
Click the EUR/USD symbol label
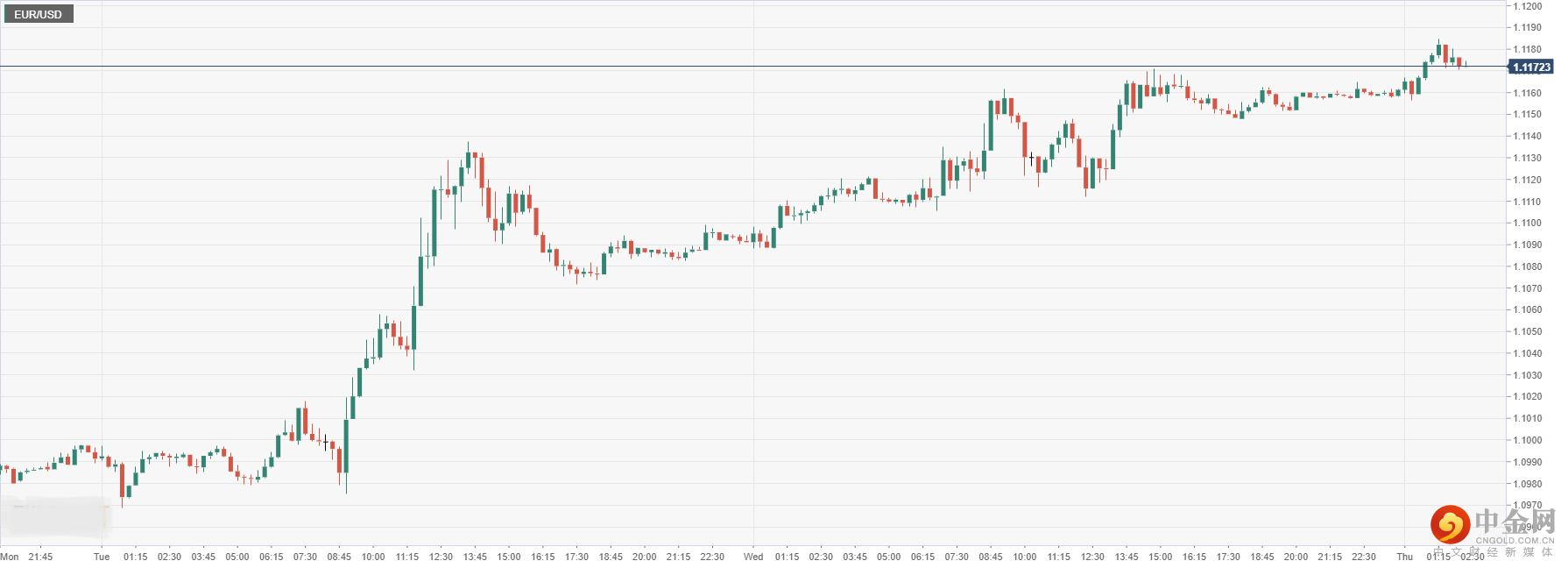[x=38, y=15]
